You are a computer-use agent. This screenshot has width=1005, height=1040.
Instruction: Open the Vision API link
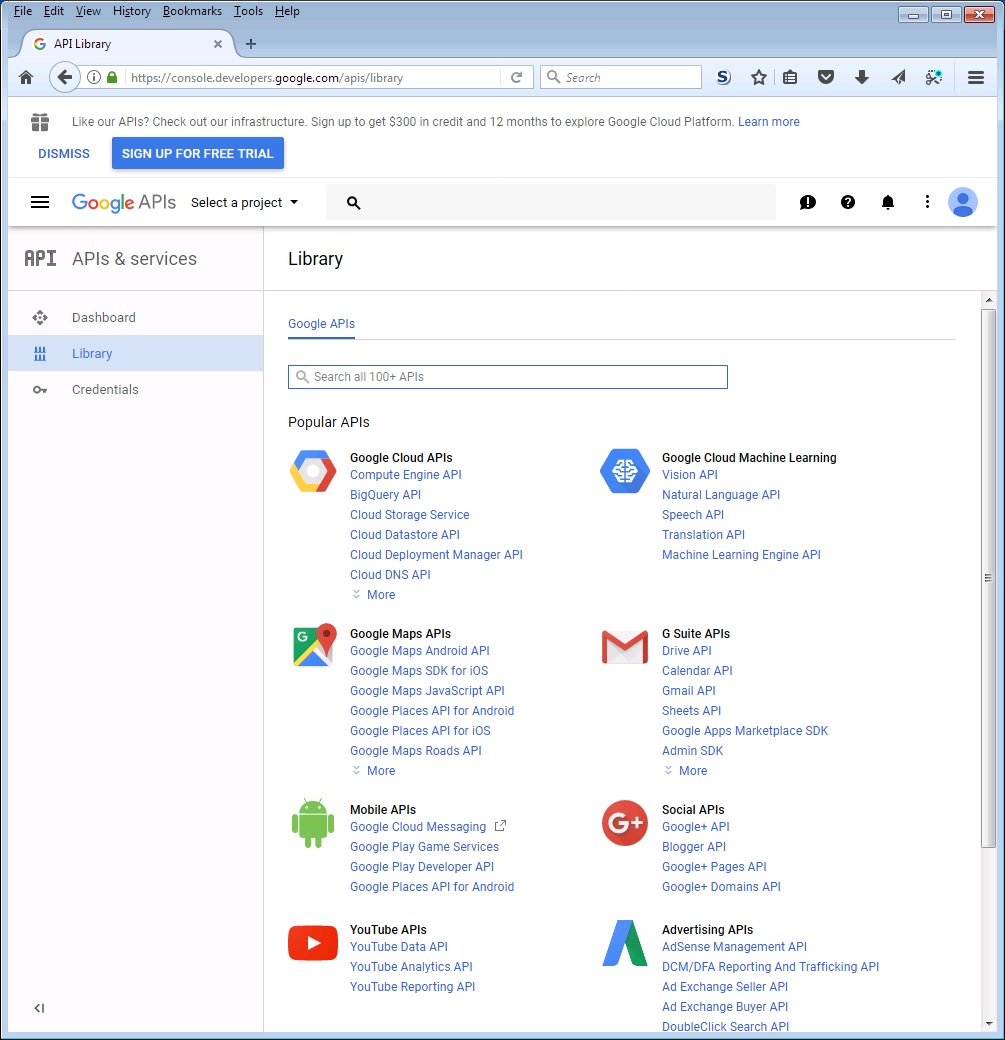point(689,475)
